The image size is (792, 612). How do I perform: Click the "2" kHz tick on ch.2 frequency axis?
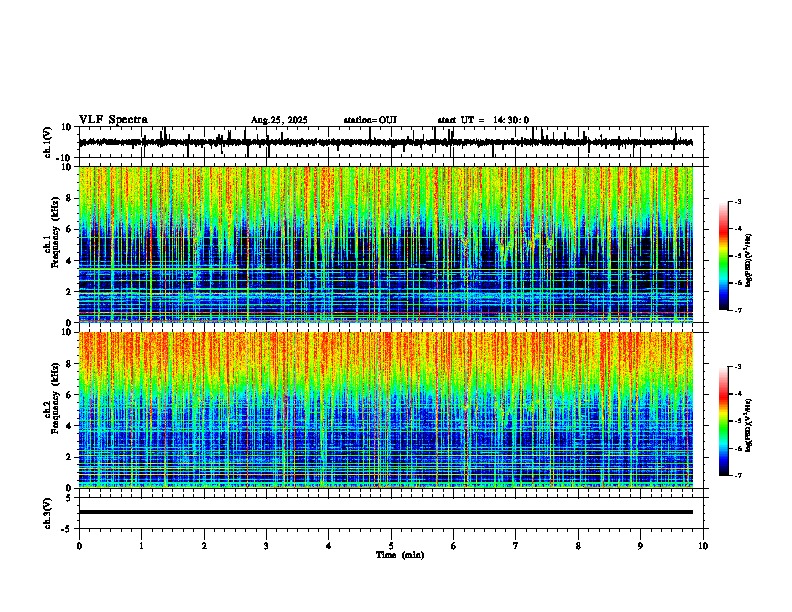click(70, 457)
